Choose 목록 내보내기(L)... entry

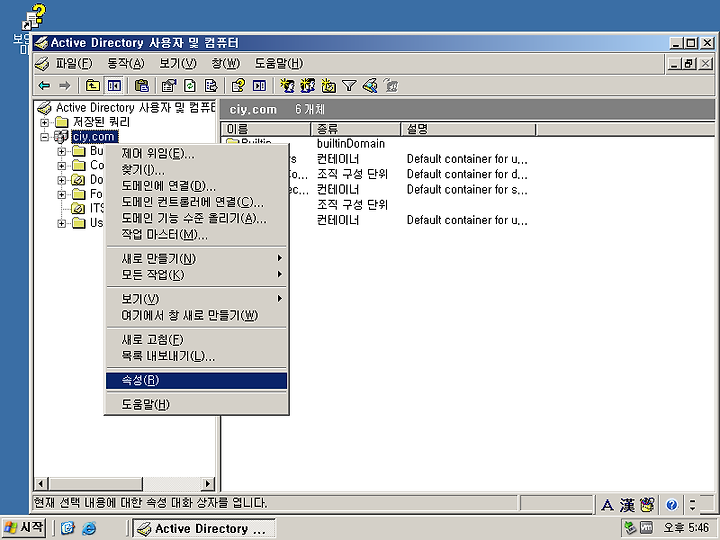(197, 356)
